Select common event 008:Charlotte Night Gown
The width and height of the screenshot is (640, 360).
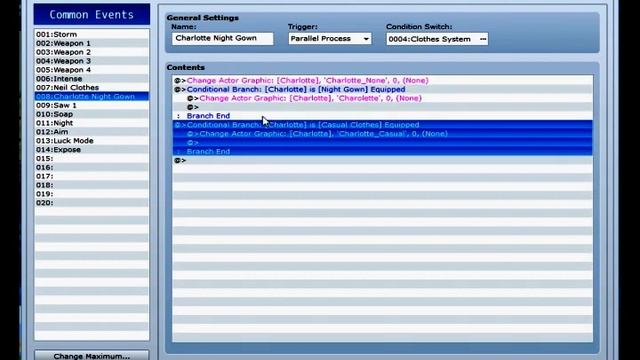[x=92, y=96]
